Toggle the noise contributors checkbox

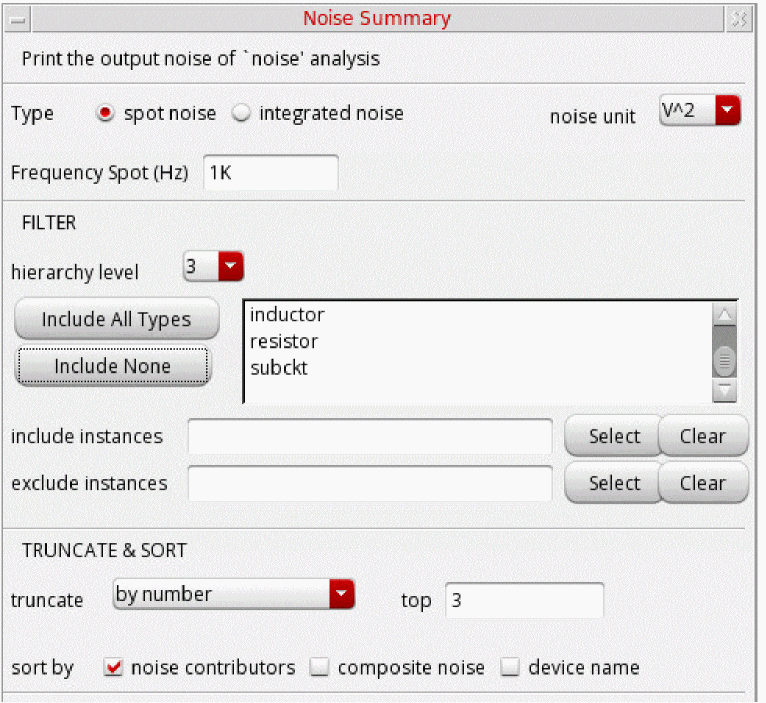click(114, 668)
